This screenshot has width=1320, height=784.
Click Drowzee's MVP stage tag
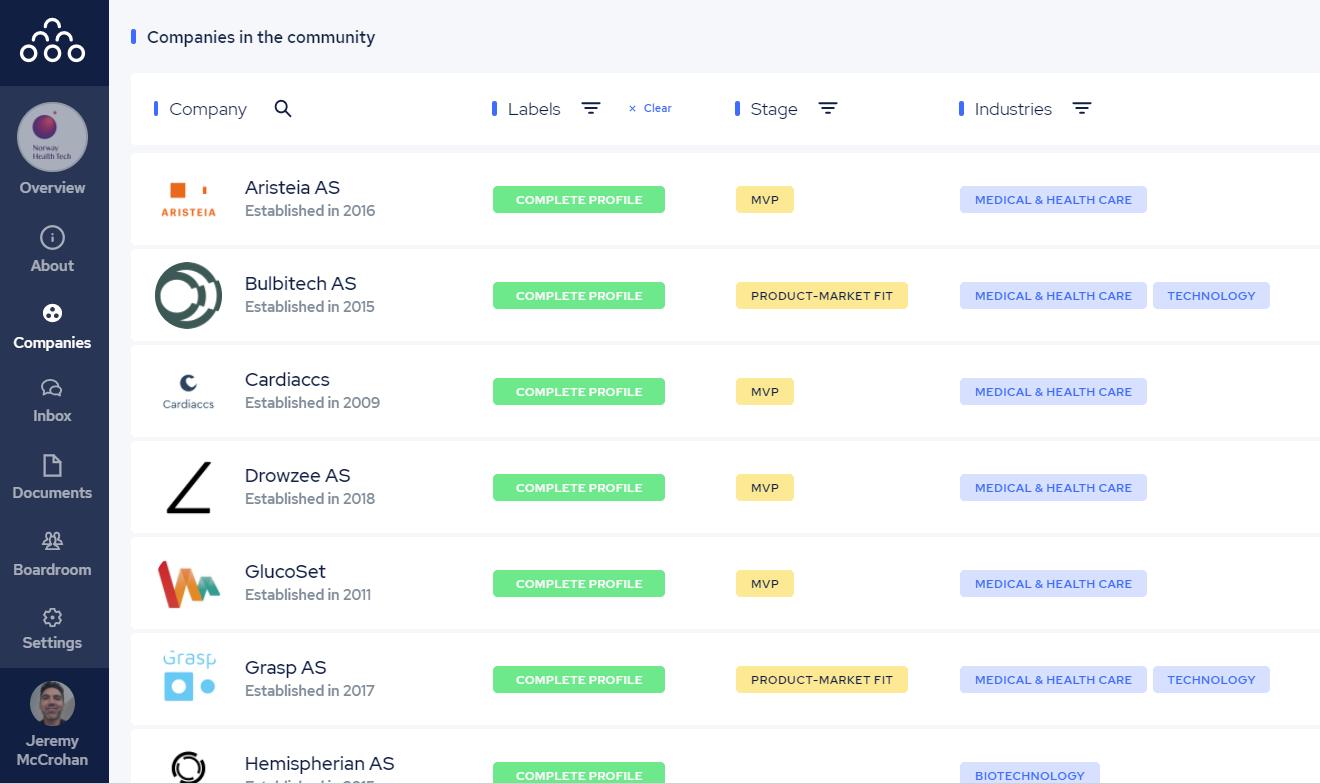click(765, 488)
